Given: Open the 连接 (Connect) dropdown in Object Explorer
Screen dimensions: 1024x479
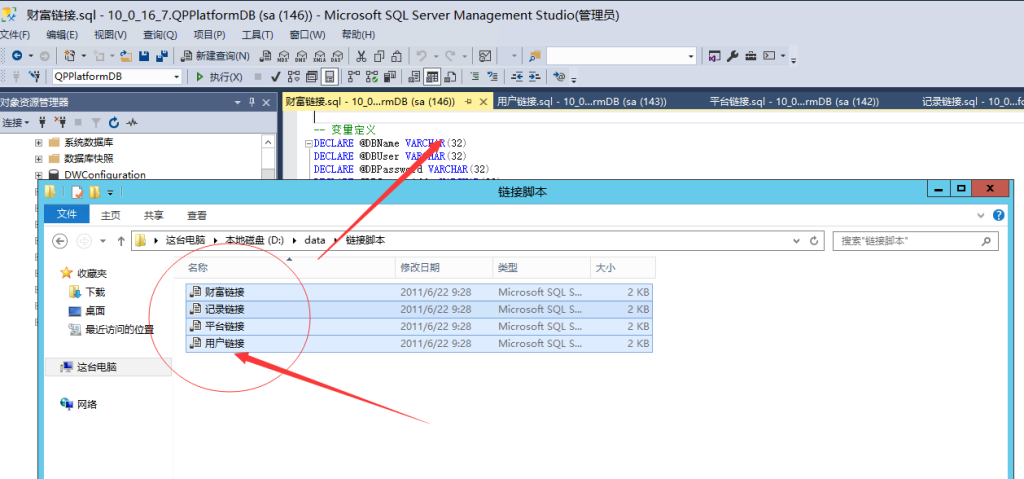Looking at the screenshot, I should pyautogui.click(x=16, y=122).
